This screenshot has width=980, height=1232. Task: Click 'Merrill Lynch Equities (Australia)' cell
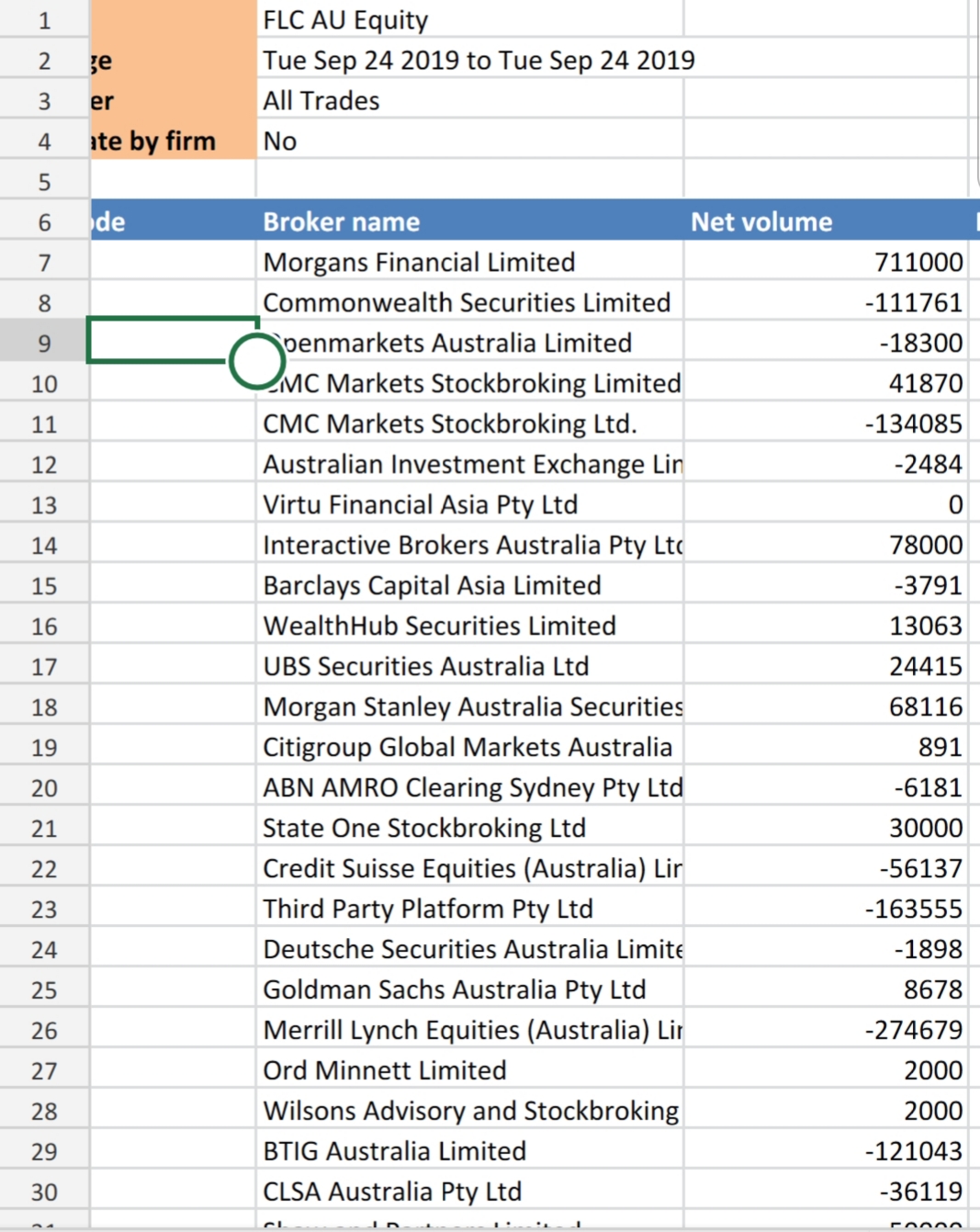pos(469,1030)
